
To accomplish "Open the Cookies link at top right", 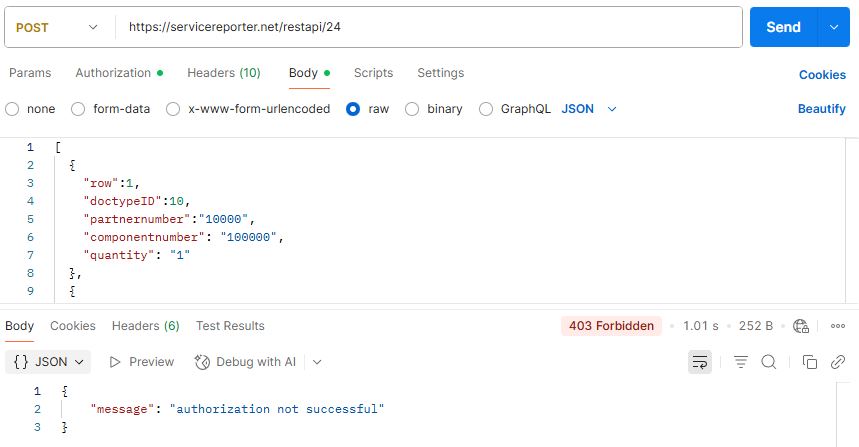I will coord(822,74).
